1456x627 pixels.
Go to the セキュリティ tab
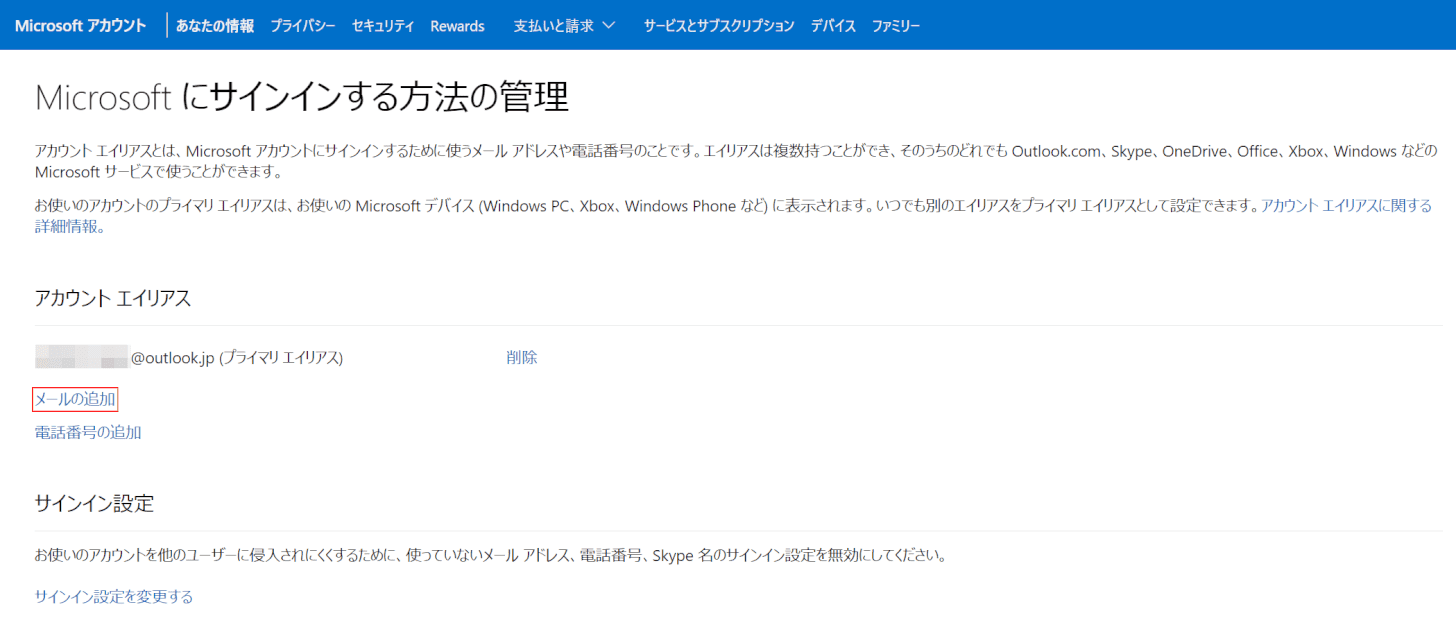coord(383,26)
